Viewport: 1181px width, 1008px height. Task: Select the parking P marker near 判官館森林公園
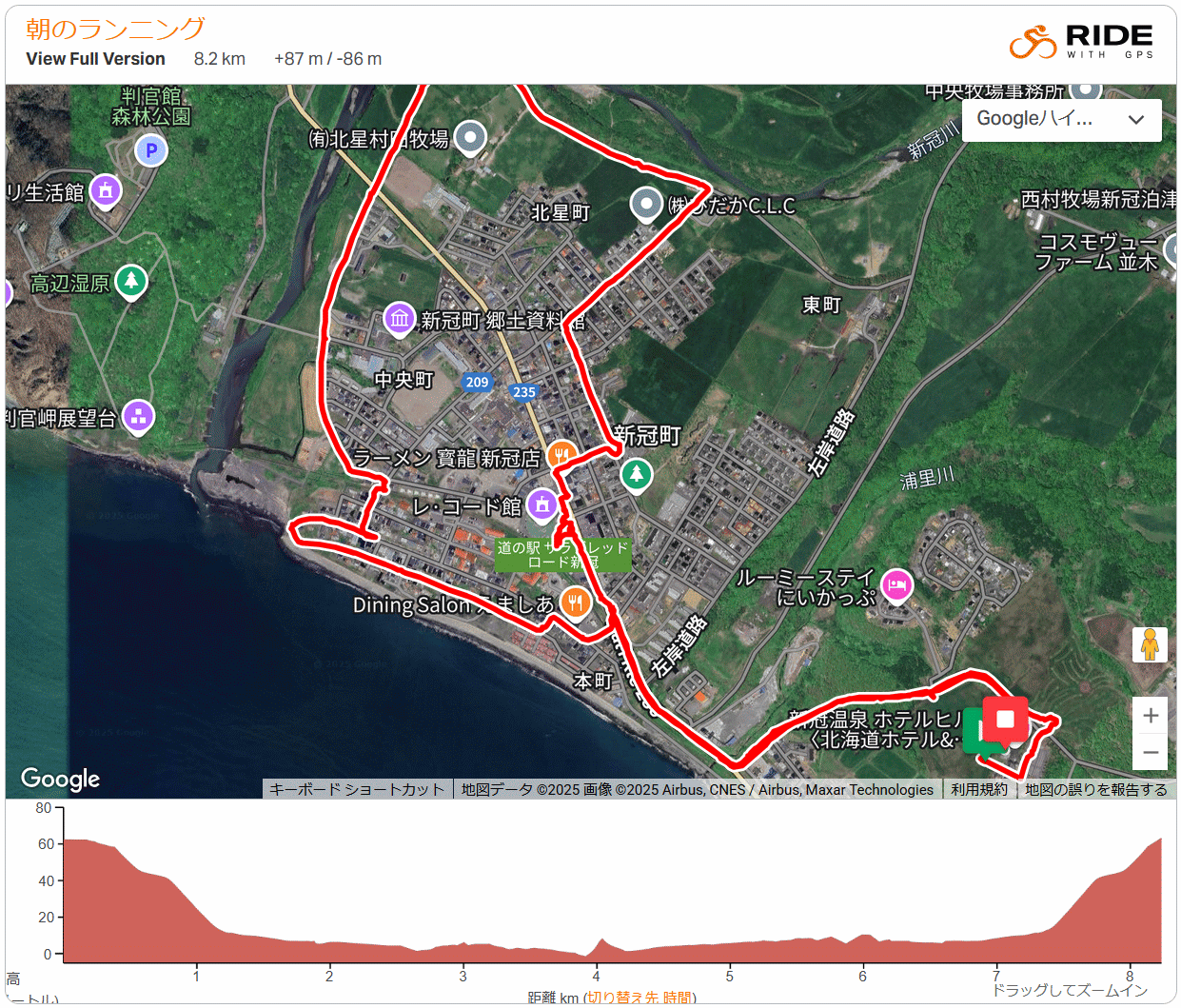(151, 149)
